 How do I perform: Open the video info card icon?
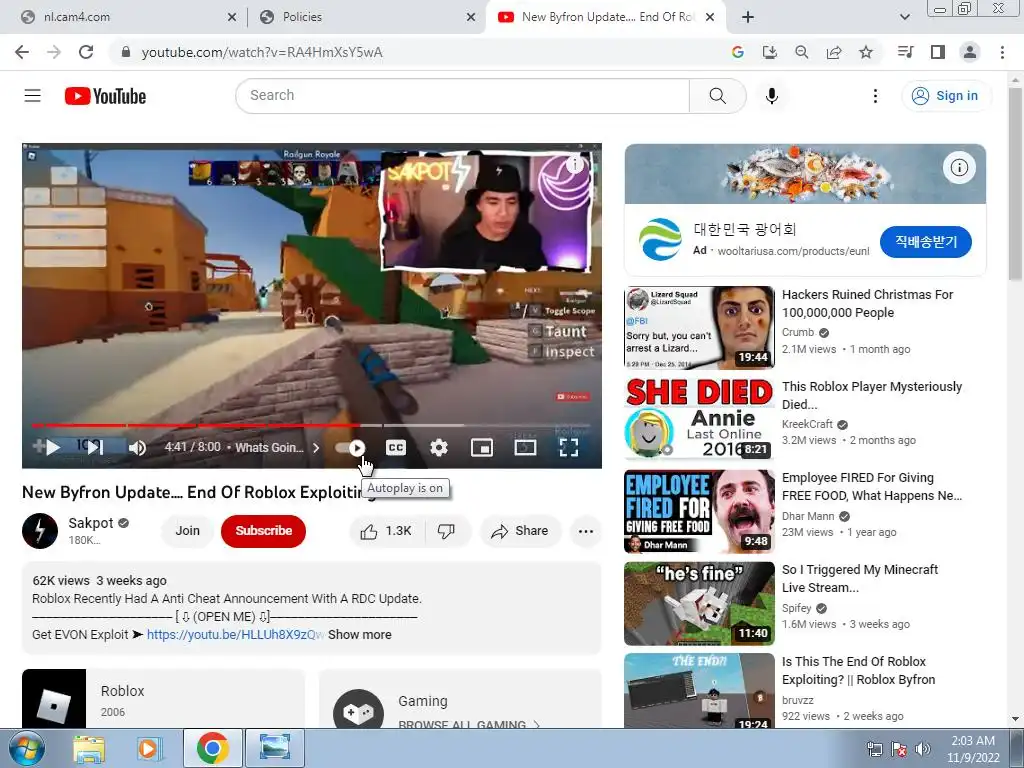click(x=574, y=165)
